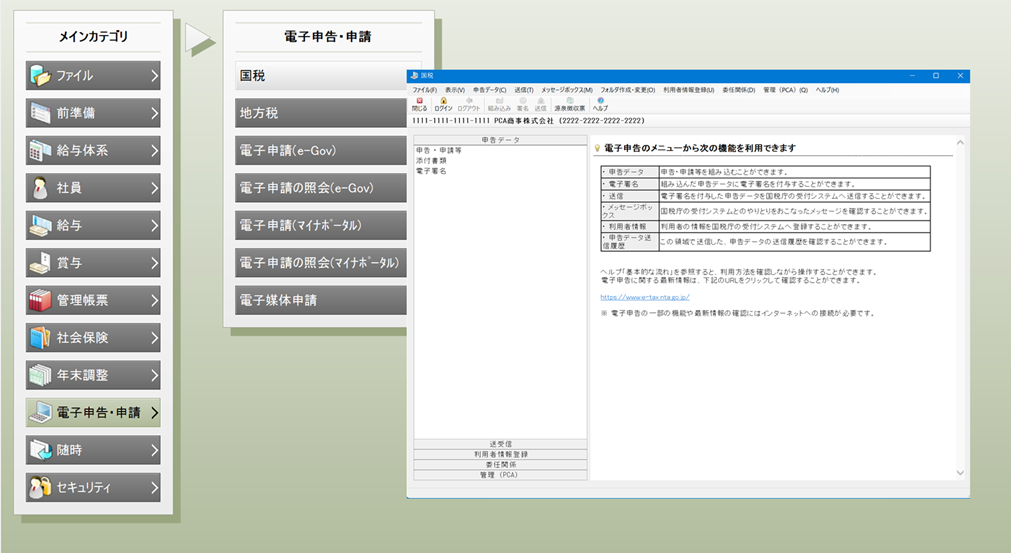Select 添付書類 in the tree
This screenshot has width=1011, height=553.
[x=431, y=160]
